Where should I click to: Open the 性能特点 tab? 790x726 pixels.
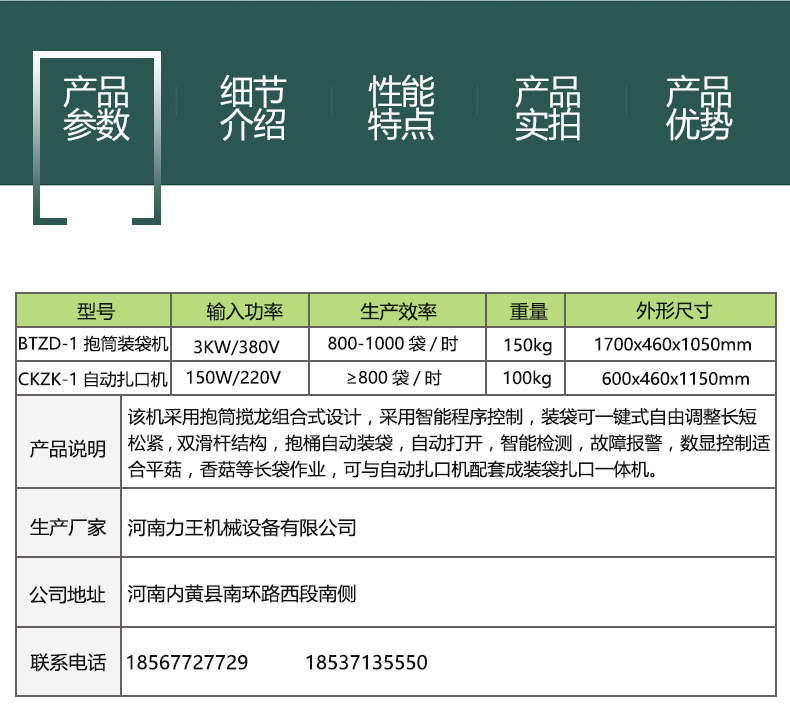pyautogui.click(x=400, y=109)
